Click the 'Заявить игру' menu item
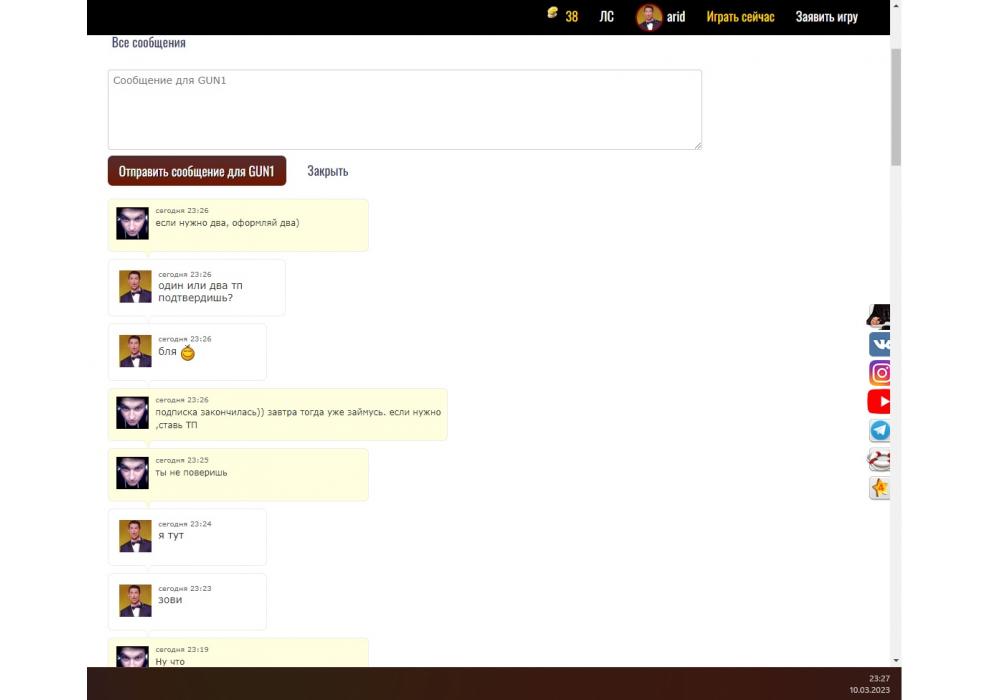The height and width of the screenshot is (700, 1000). pos(827,17)
